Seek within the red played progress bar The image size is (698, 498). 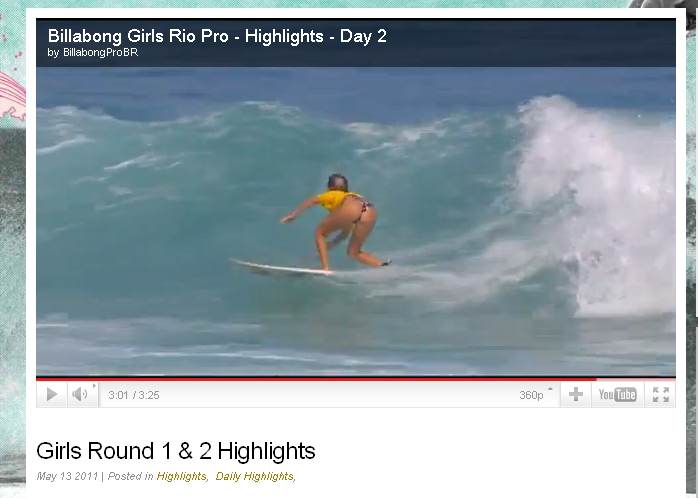316,379
